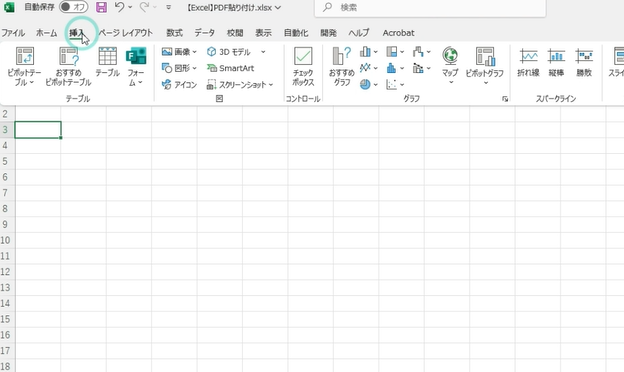This screenshot has height=372, width=624.
Task: Insert a 折れ線 sparkline
Action: pyautogui.click(x=528, y=62)
